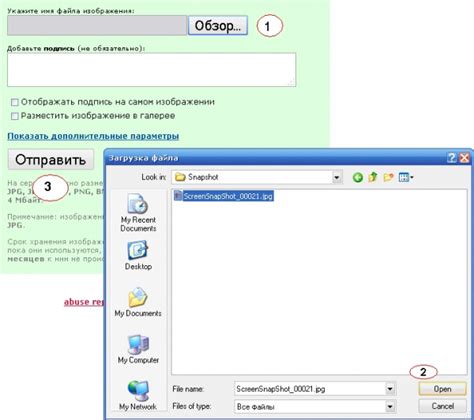The height and width of the screenshot is (420, 474).
Task: Click the dialog help question mark
Action: coord(451,158)
